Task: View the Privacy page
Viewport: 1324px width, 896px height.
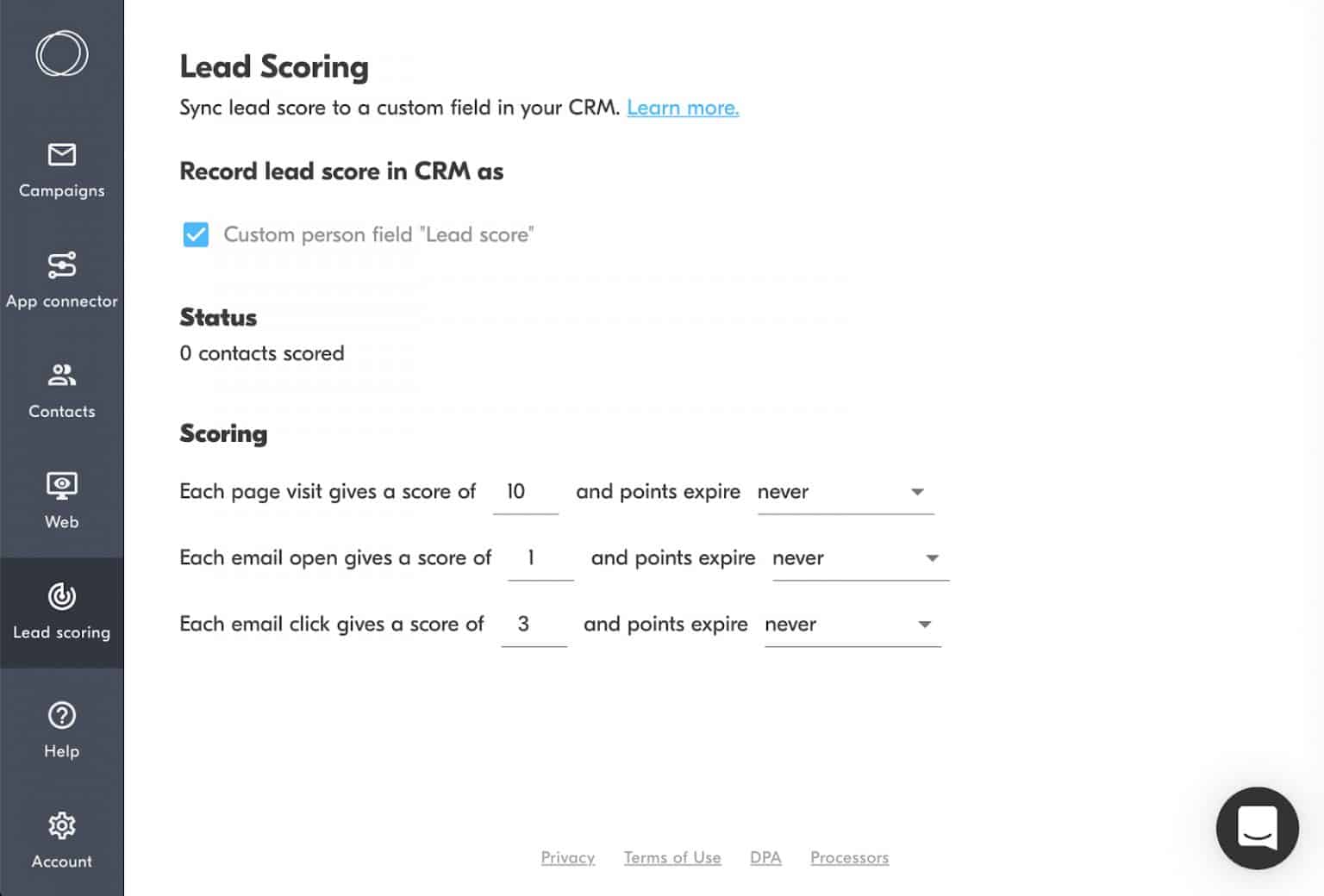Action: coord(567,857)
